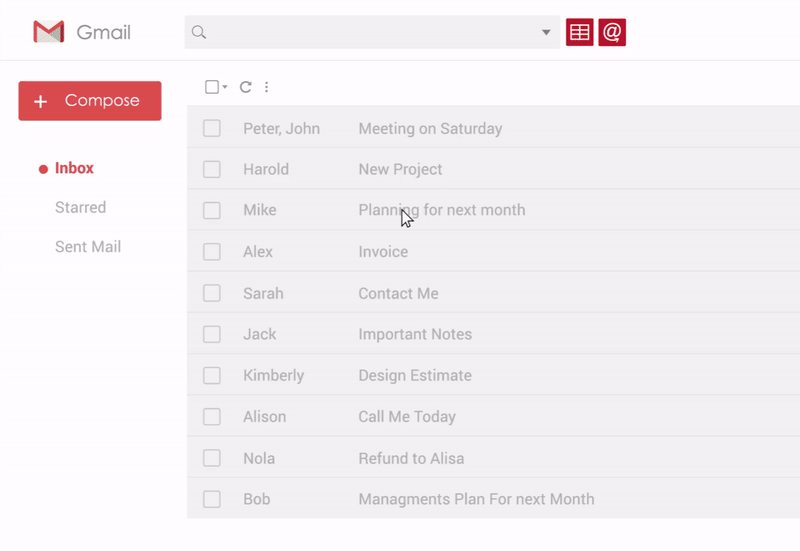The image size is (800, 551).
Task: Select the checkbox for Alex's Invoice email
Action: click(x=212, y=252)
